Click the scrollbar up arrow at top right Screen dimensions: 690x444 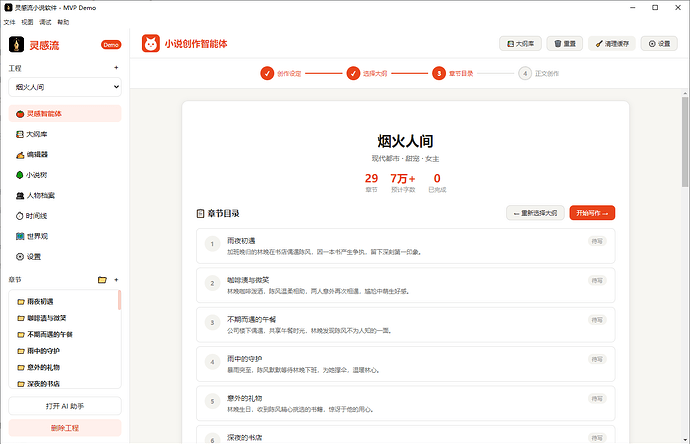point(685,93)
